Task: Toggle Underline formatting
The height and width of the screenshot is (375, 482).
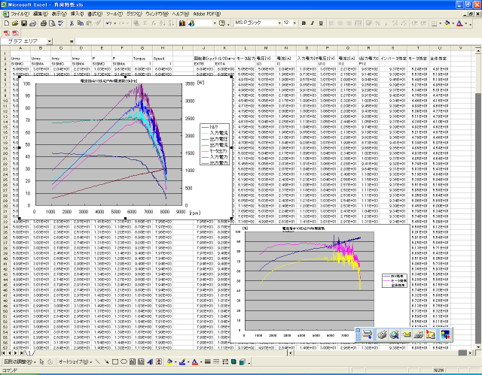Action: pos(321,23)
